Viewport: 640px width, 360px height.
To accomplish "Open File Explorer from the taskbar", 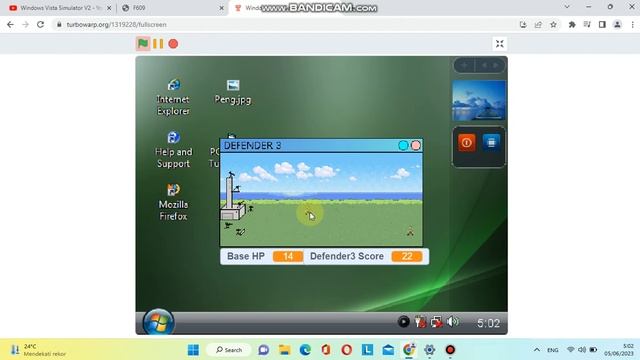I will pos(284,350).
